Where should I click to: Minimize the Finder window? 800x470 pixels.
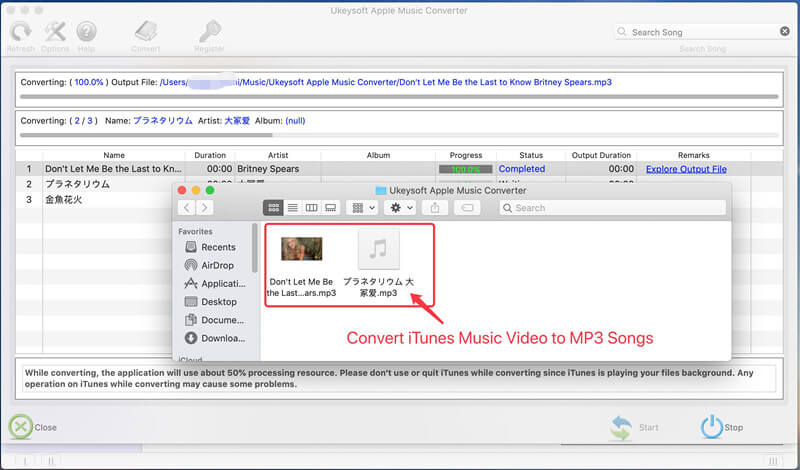(196, 190)
